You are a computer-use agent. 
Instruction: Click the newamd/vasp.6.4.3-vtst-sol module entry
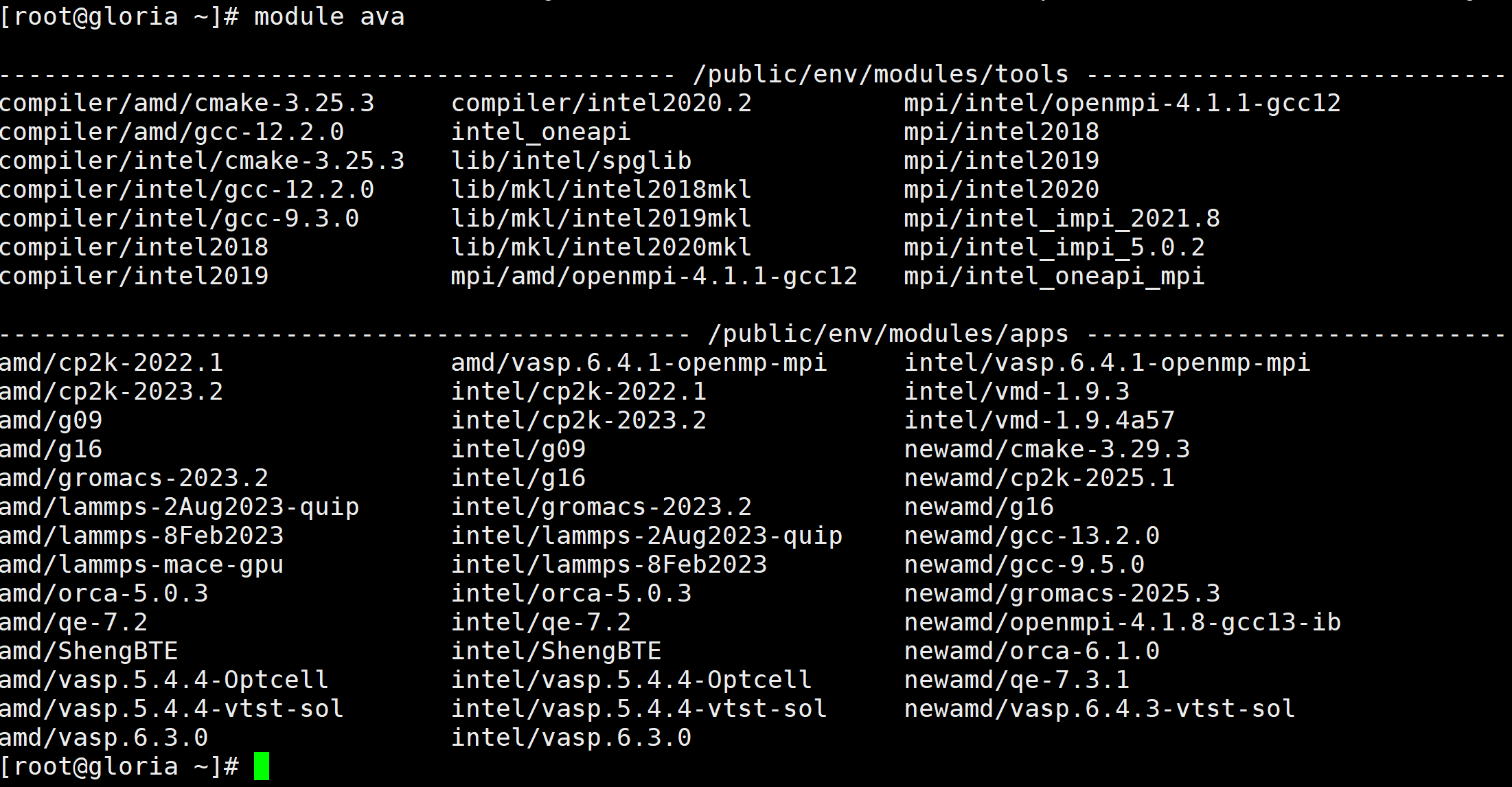pyautogui.click(x=1099, y=709)
